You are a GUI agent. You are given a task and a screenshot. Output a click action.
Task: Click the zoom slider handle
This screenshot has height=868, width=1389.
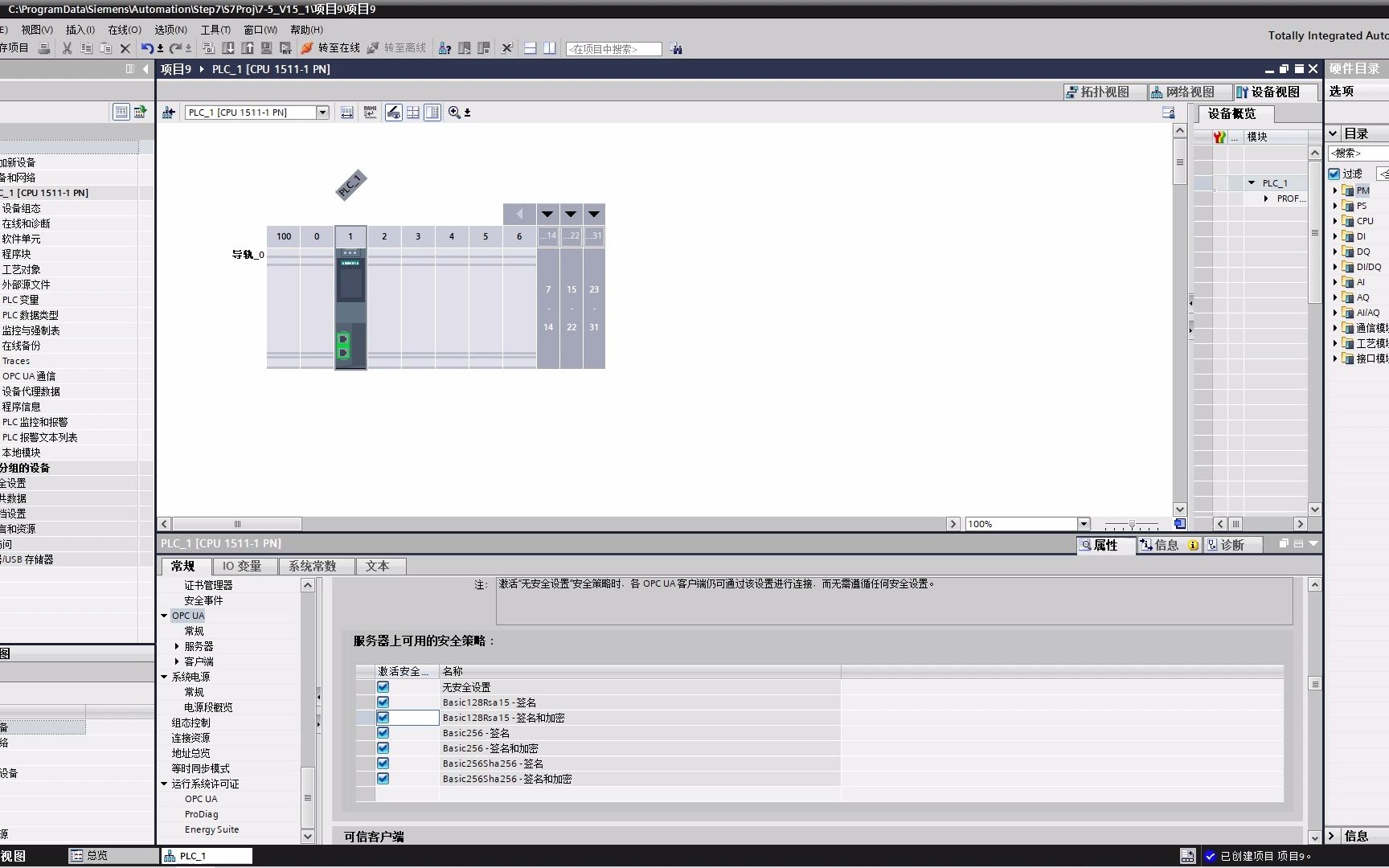(x=1132, y=525)
